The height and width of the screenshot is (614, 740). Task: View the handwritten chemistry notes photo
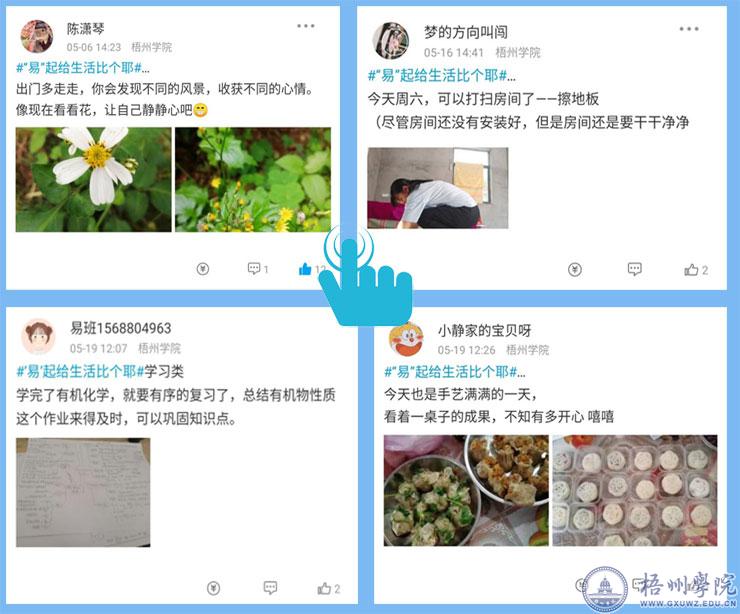click(83, 492)
